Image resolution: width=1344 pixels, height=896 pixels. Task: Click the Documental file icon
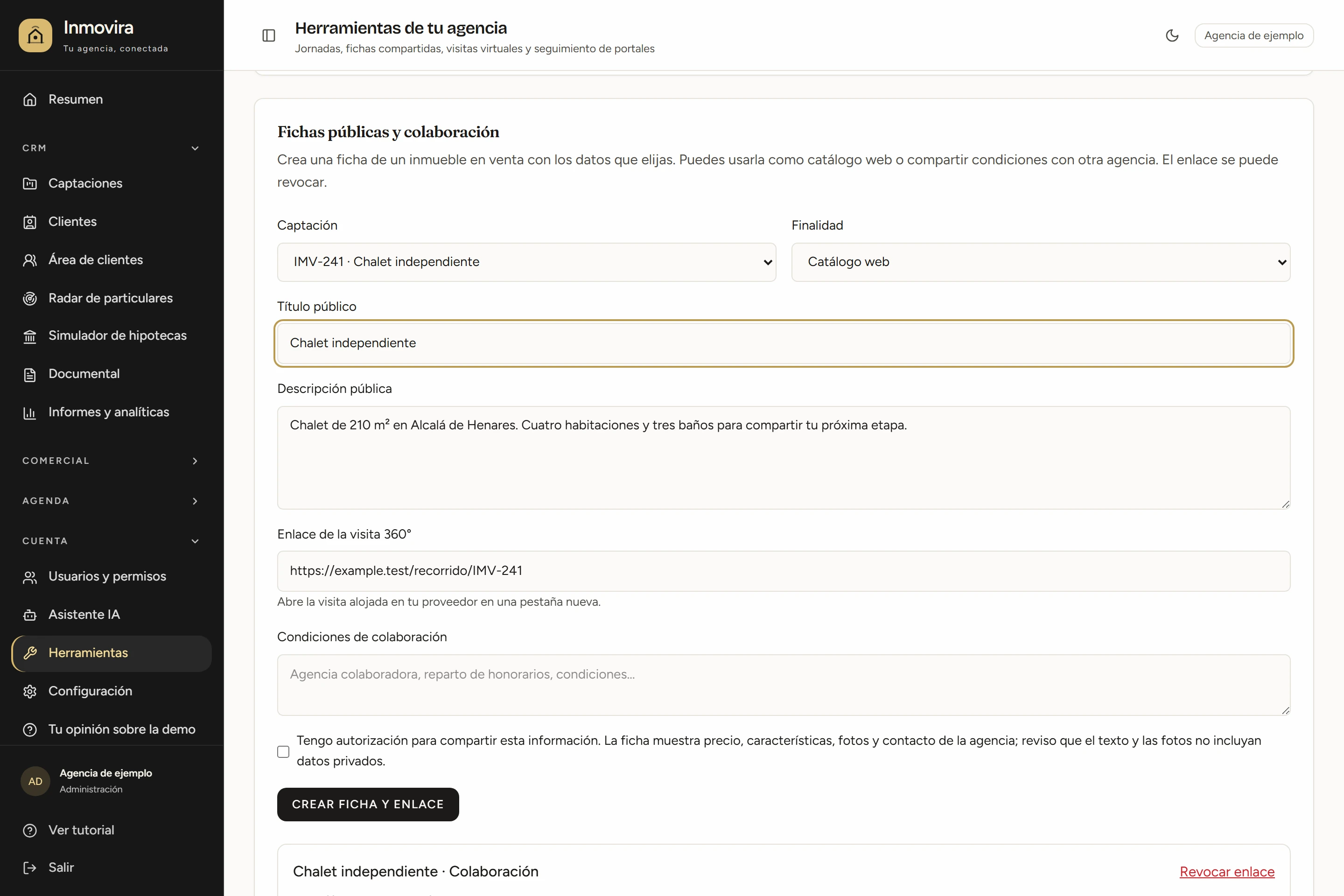click(x=30, y=374)
